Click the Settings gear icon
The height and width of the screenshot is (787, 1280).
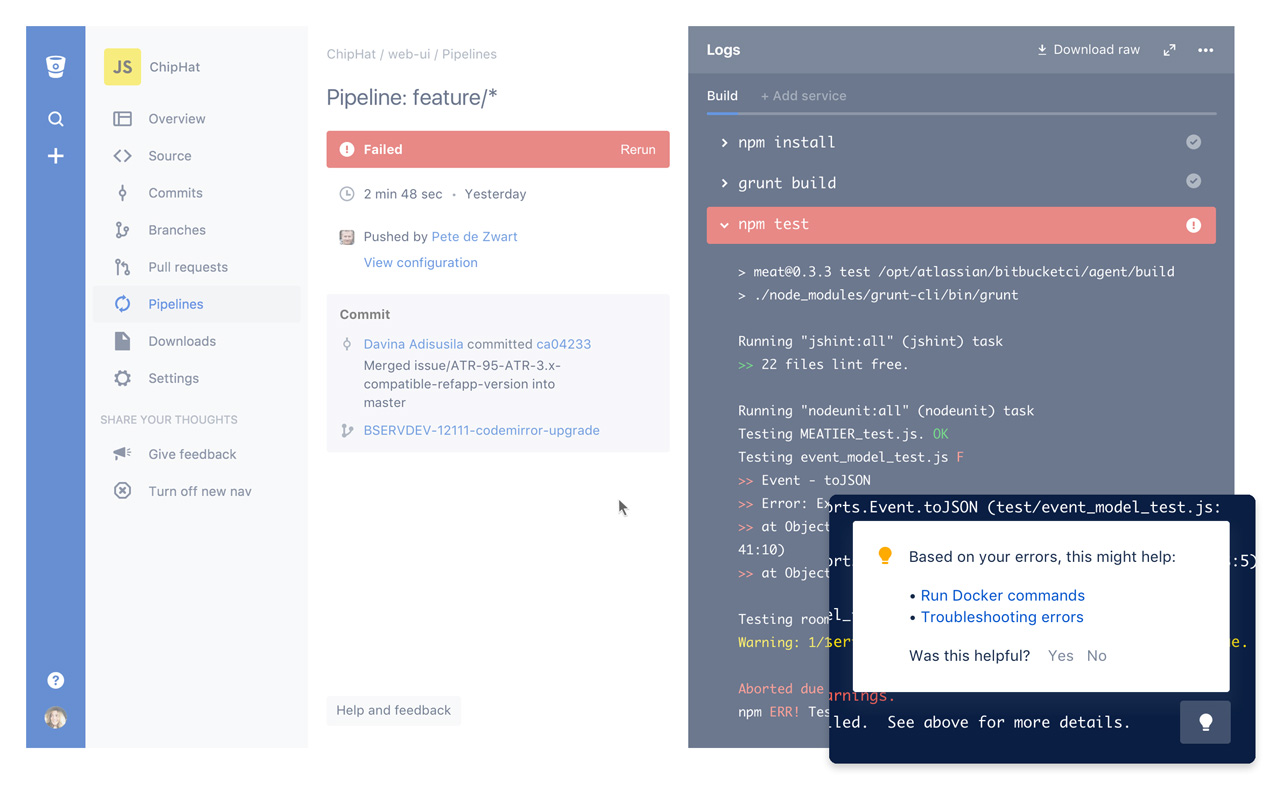[x=122, y=378]
